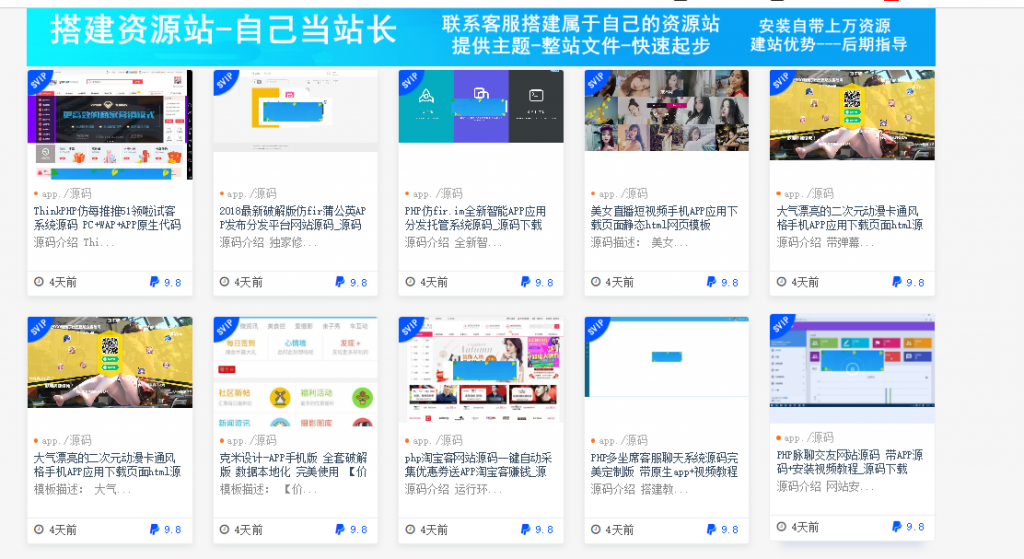Open the thumbnail of the ThinkPHP仿每推推 card
The width and height of the screenshot is (1024, 559).
point(110,125)
